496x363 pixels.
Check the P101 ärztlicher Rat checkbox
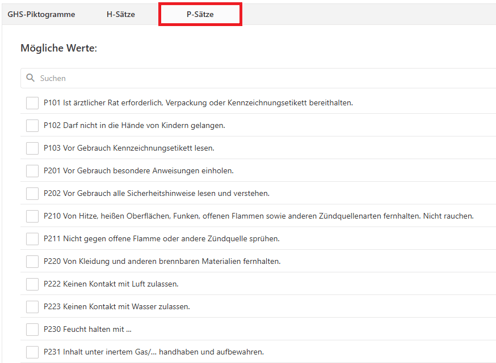tap(32, 103)
